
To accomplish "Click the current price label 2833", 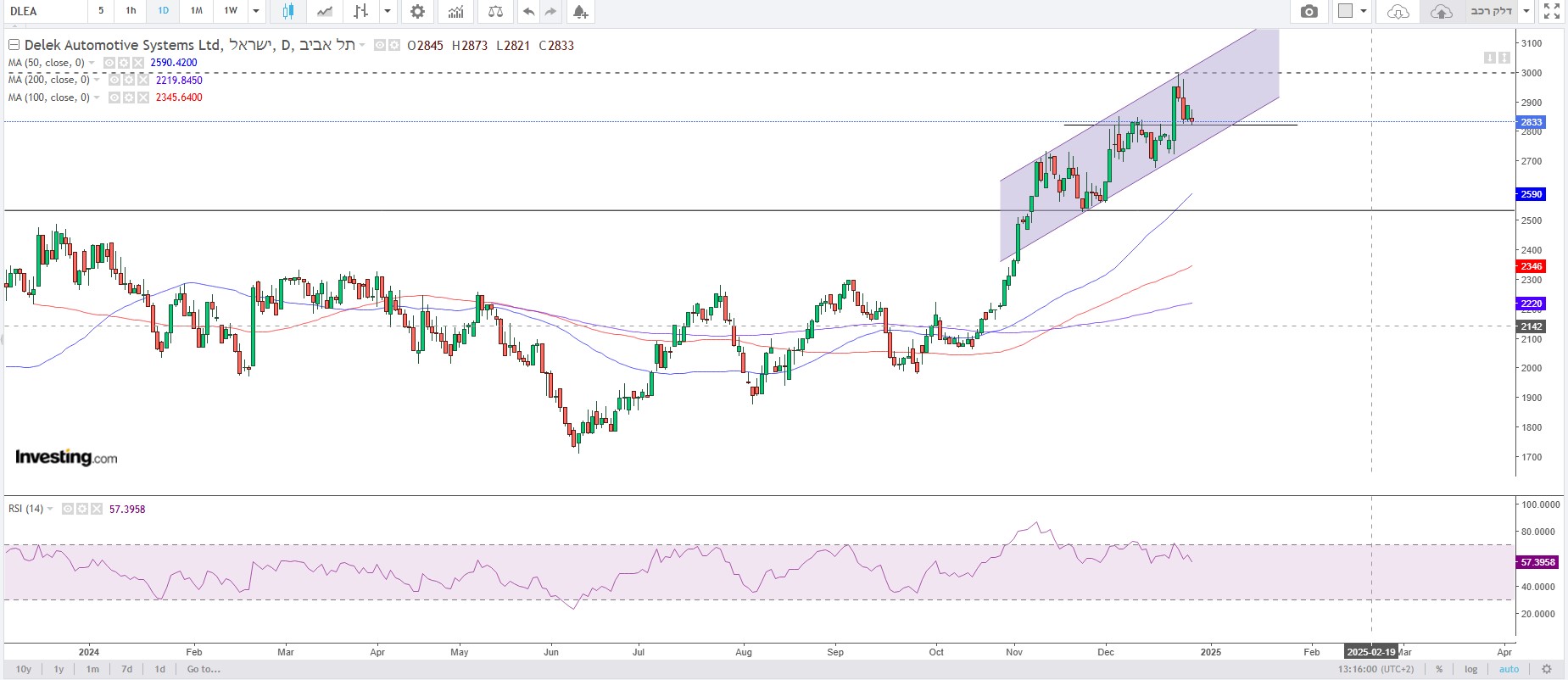I will (x=1531, y=122).
